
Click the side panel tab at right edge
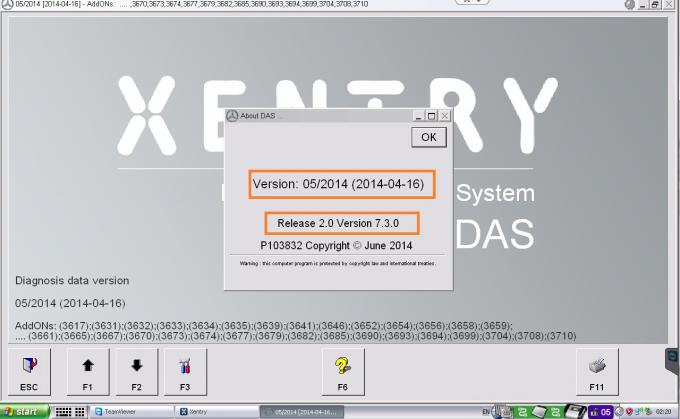(673, 361)
